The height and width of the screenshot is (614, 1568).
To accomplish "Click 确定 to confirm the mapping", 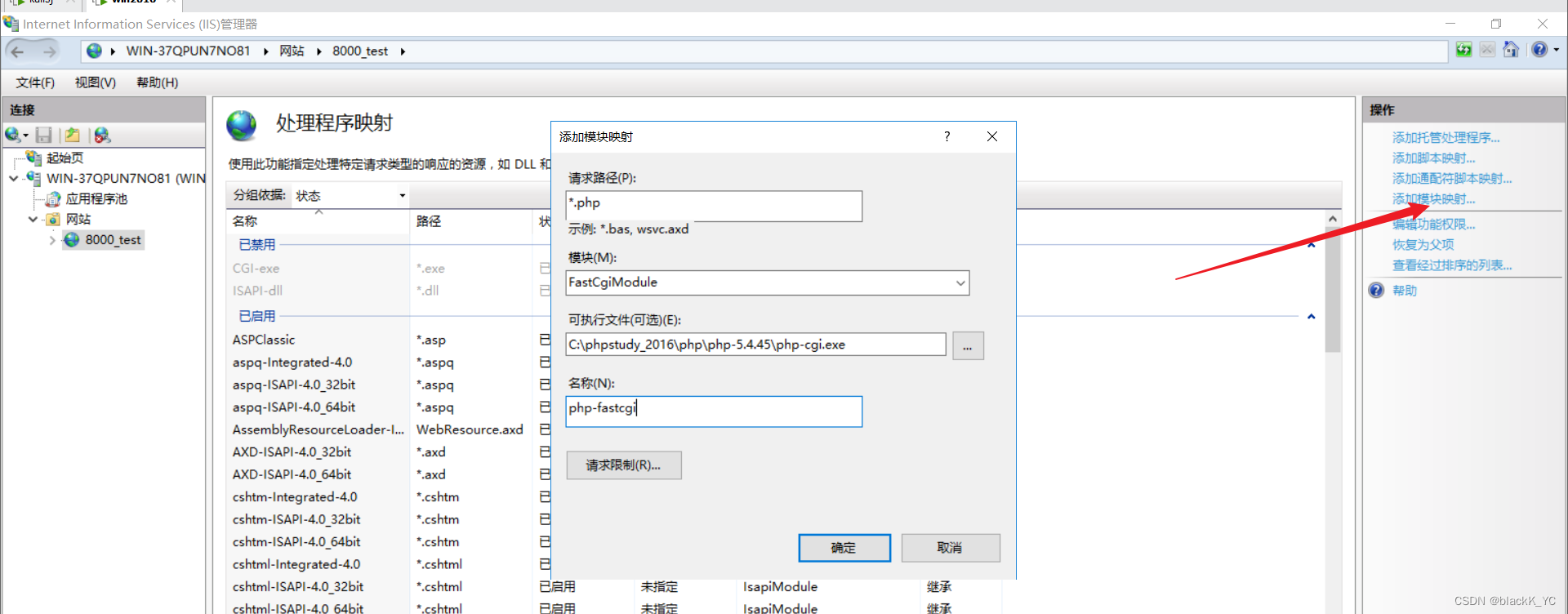I will coord(844,548).
